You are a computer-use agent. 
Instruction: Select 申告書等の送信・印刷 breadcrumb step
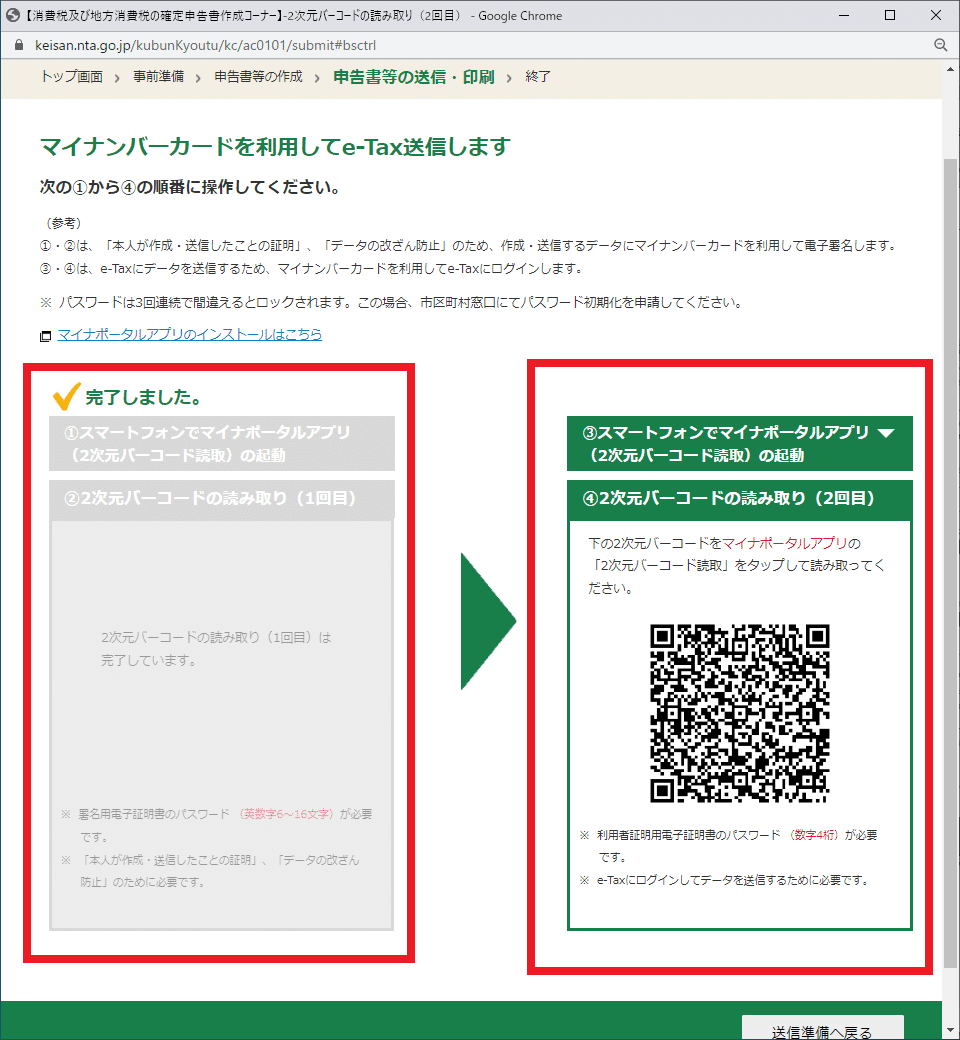[413, 77]
